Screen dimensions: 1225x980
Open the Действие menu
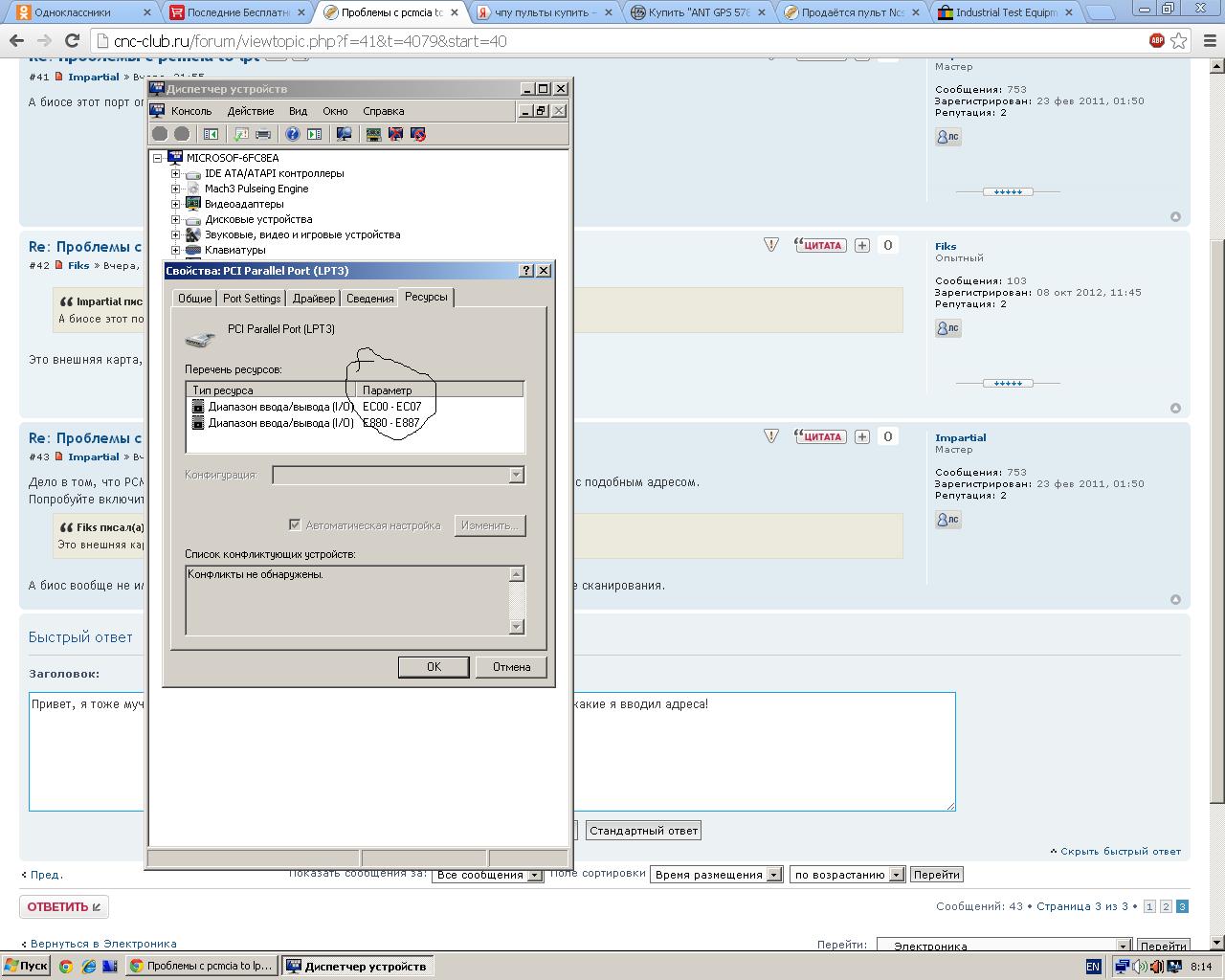pyautogui.click(x=251, y=111)
